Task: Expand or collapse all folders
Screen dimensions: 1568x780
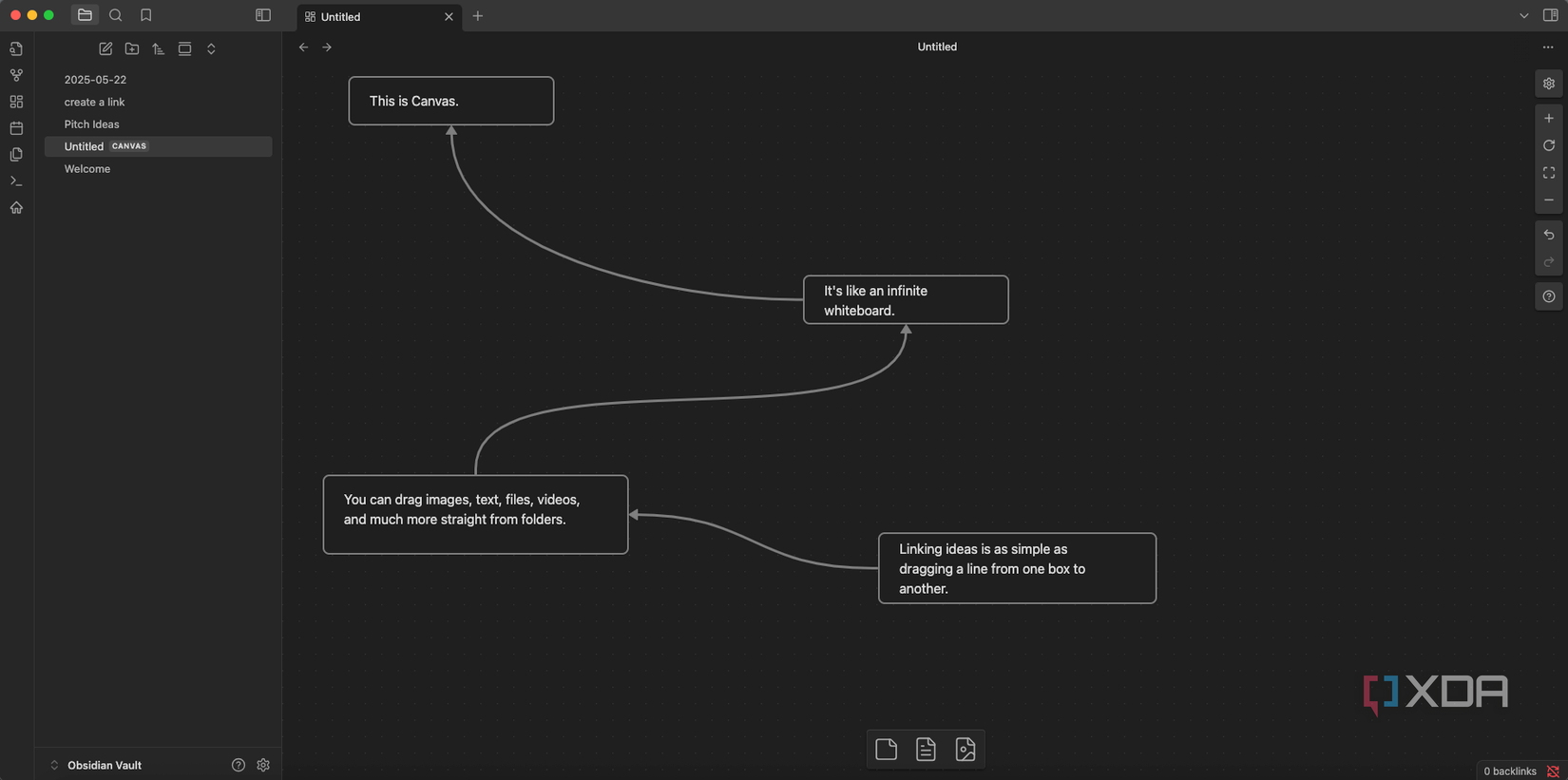Action: [x=211, y=49]
